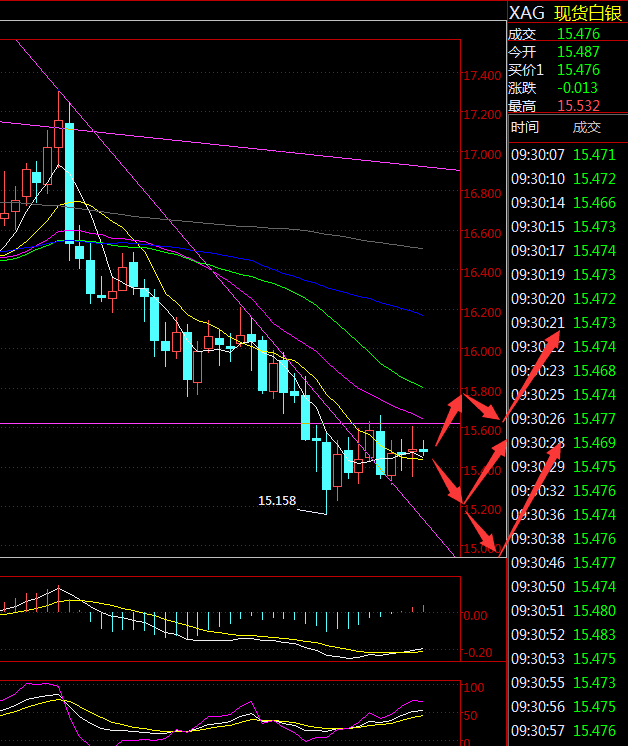Viewport: 628px width, 746px height.
Task: Click the 15.158 low price label on chart
Action: [277, 501]
